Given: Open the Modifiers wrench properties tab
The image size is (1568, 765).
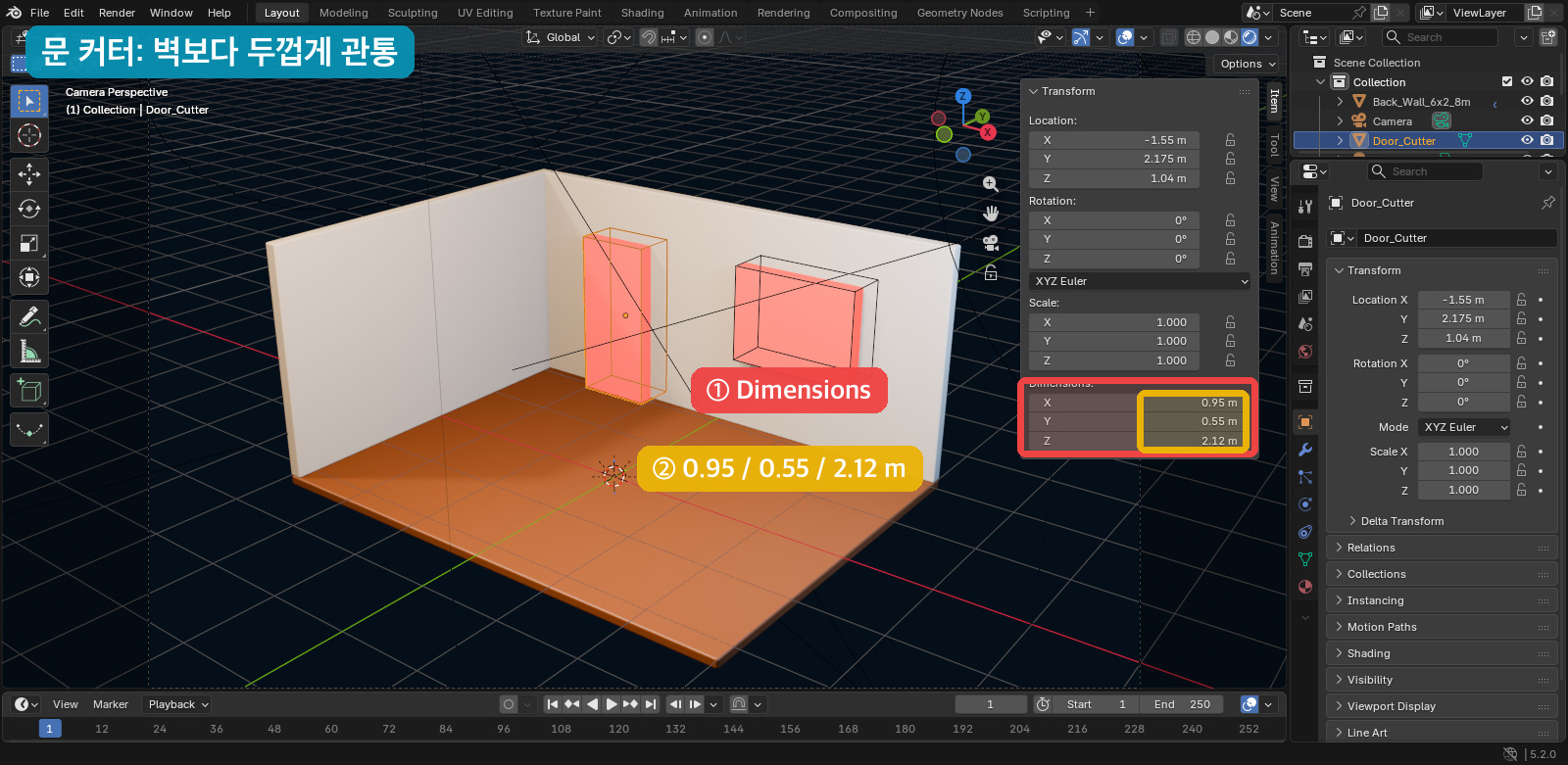Looking at the screenshot, I should coord(1305,450).
